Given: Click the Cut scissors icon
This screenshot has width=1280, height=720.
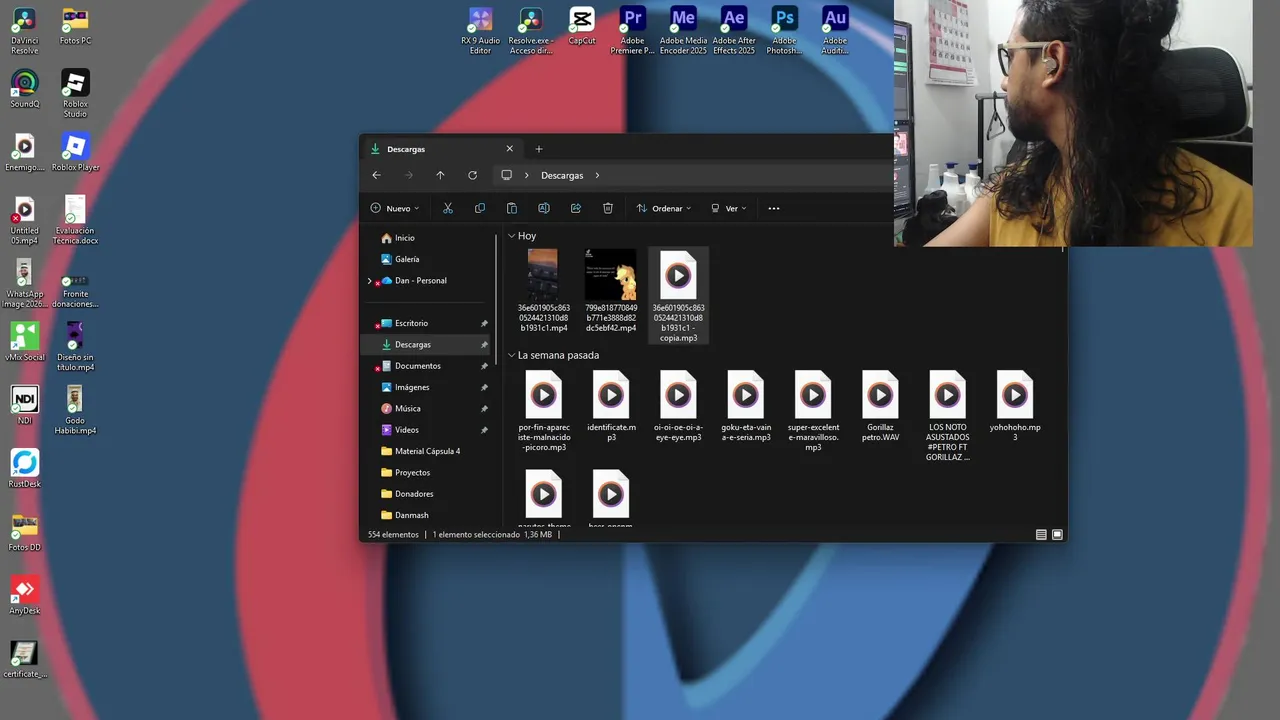Looking at the screenshot, I should (448, 208).
